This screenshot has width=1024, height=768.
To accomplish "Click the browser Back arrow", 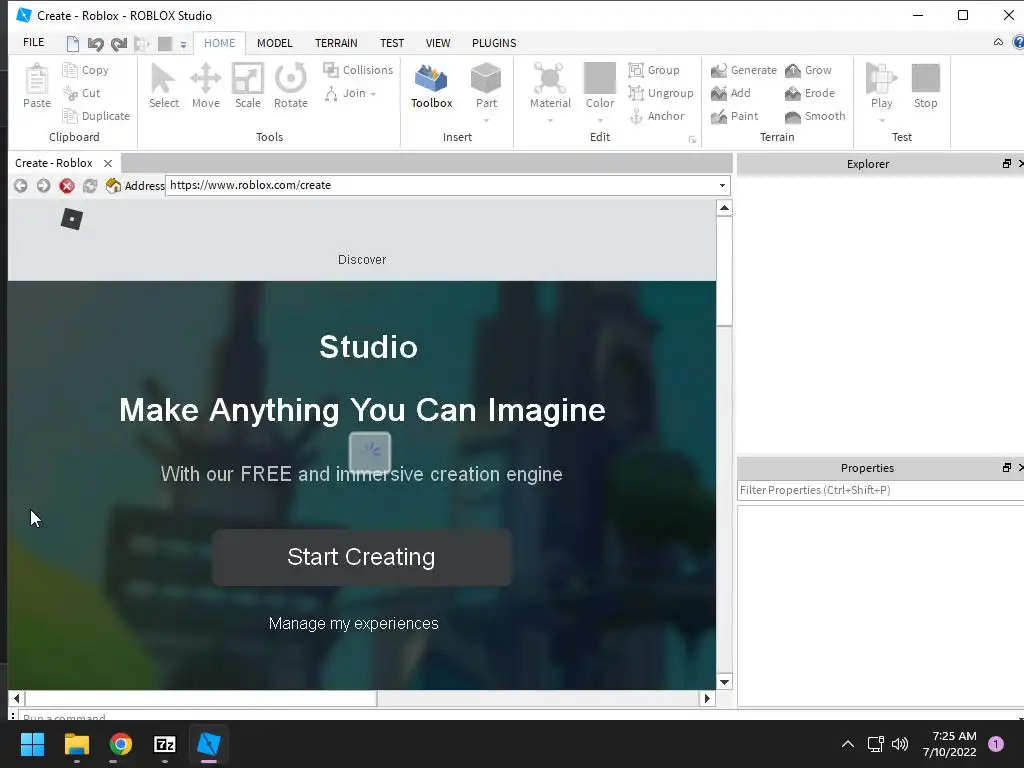I will [21, 185].
